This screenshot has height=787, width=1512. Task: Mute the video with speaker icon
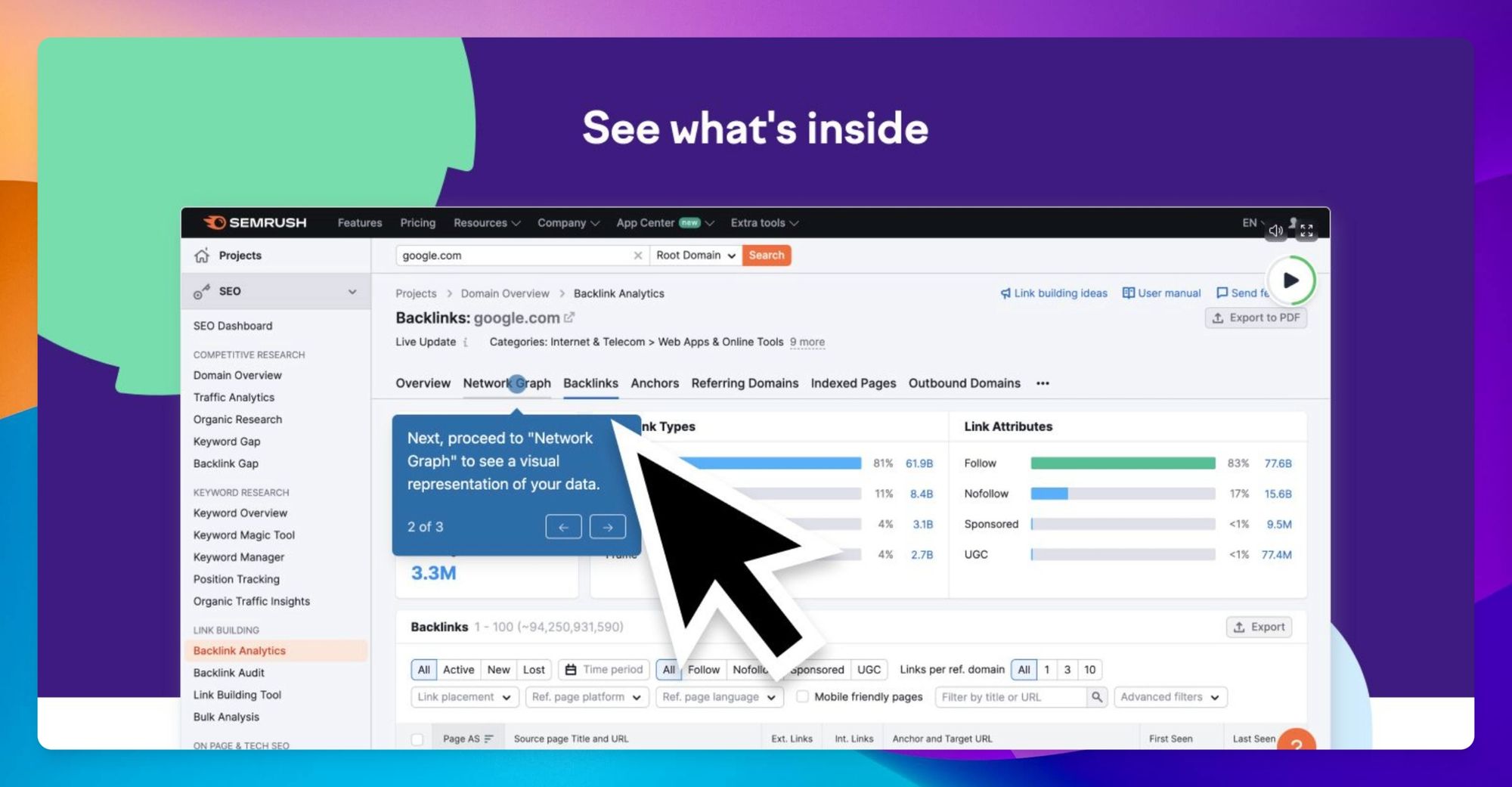pos(1276,231)
